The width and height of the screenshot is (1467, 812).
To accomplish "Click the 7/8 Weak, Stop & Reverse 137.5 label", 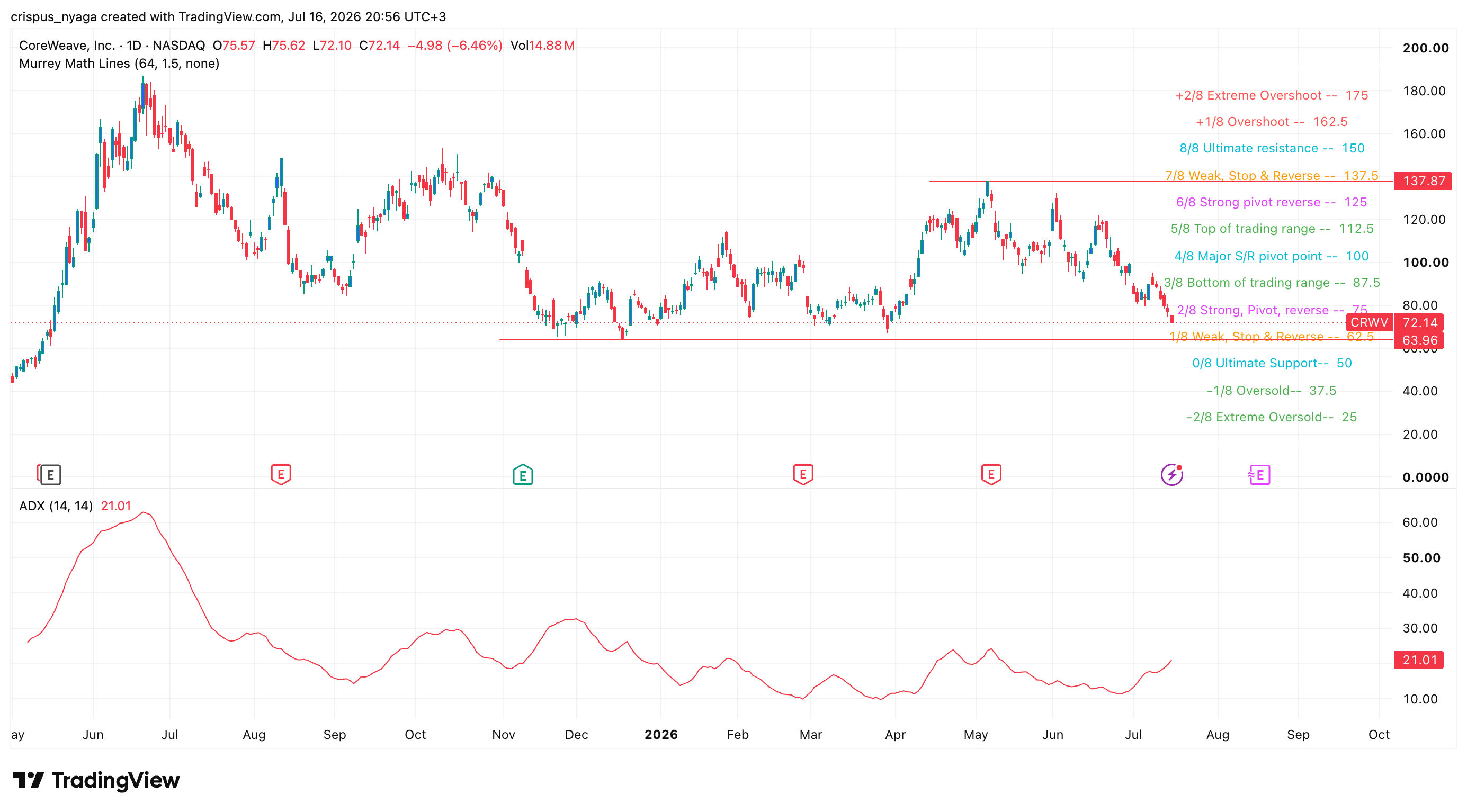I will tap(1272, 175).
